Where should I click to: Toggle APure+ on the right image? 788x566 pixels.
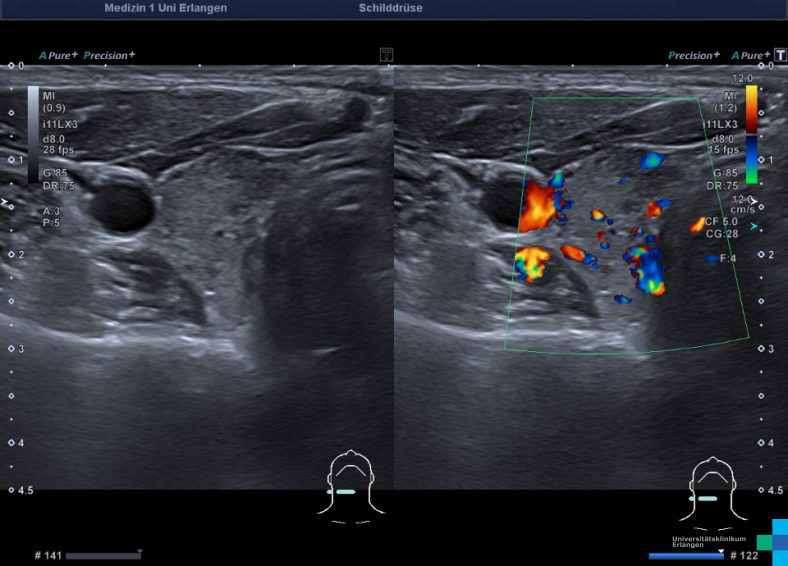pos(750,56)
